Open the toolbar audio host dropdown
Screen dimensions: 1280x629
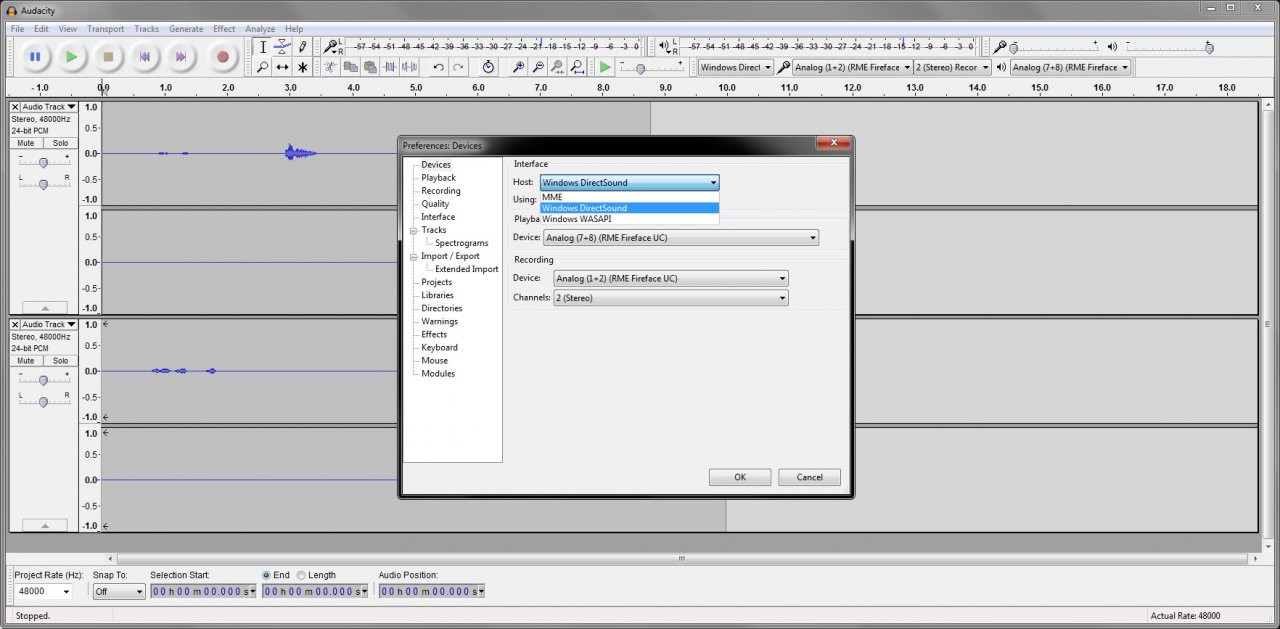[x=735, y=67]
